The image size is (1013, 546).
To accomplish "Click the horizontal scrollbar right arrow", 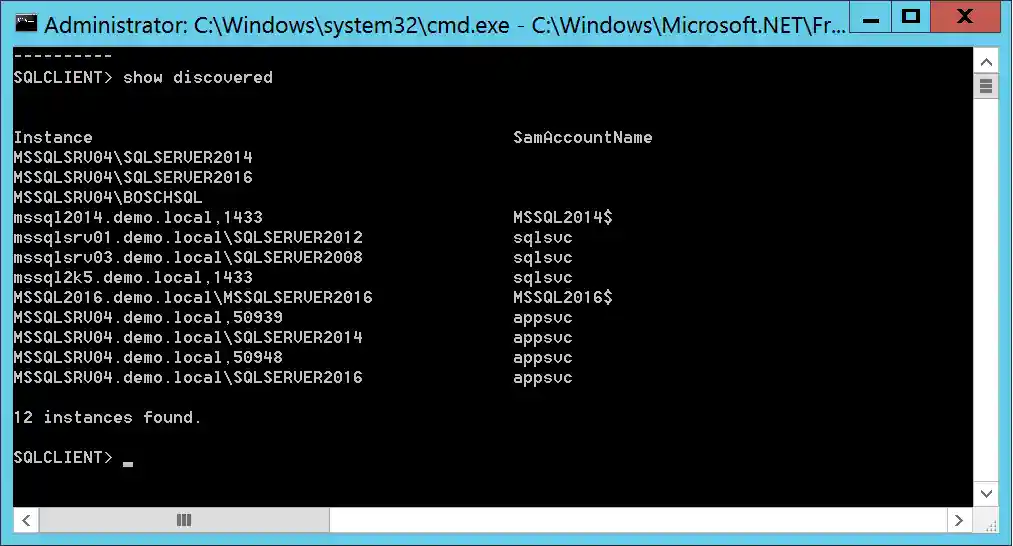I will 959,520.
